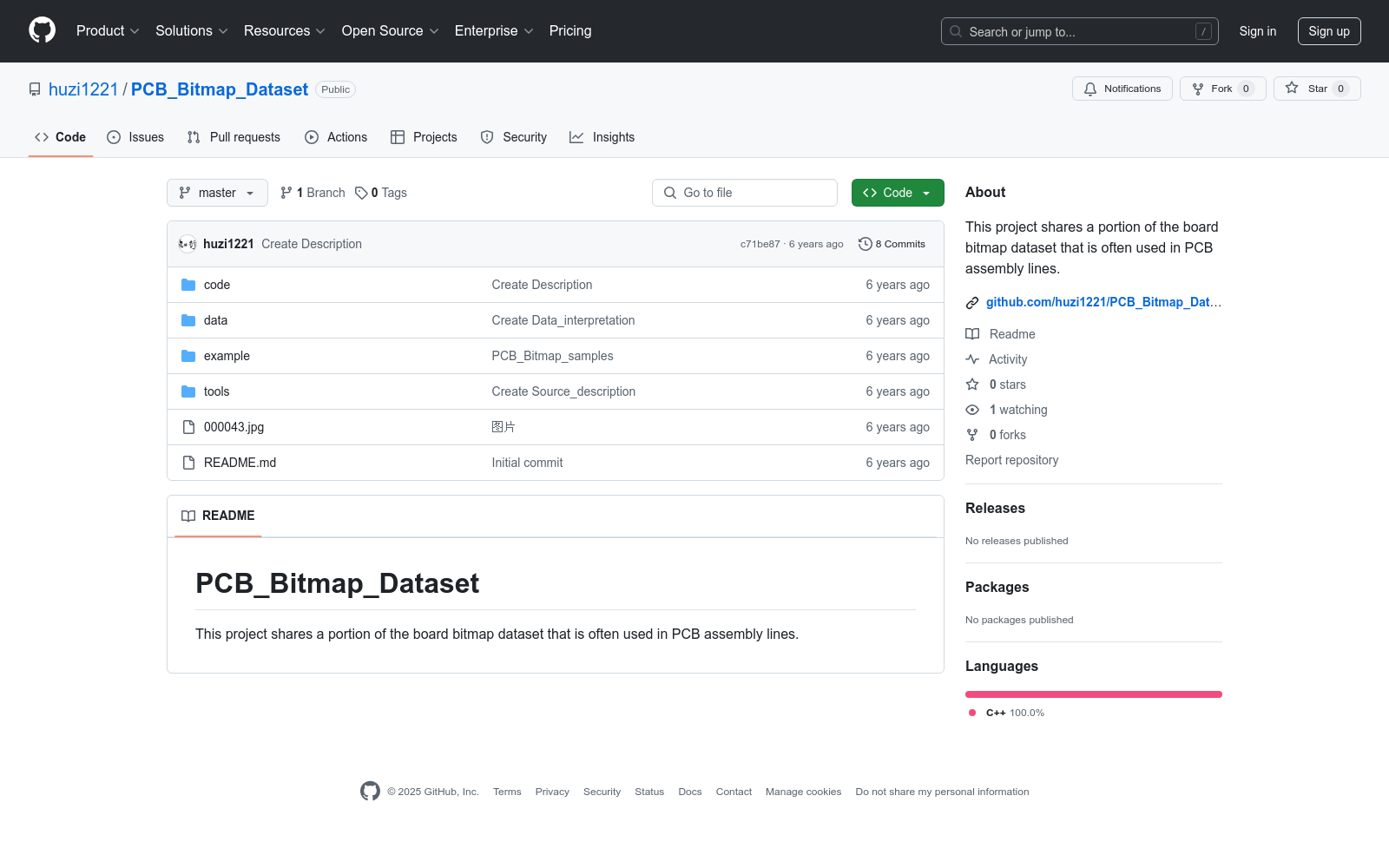Click huzi1221 avatar in commit row

pyautogui.click(x=188, y=244)
